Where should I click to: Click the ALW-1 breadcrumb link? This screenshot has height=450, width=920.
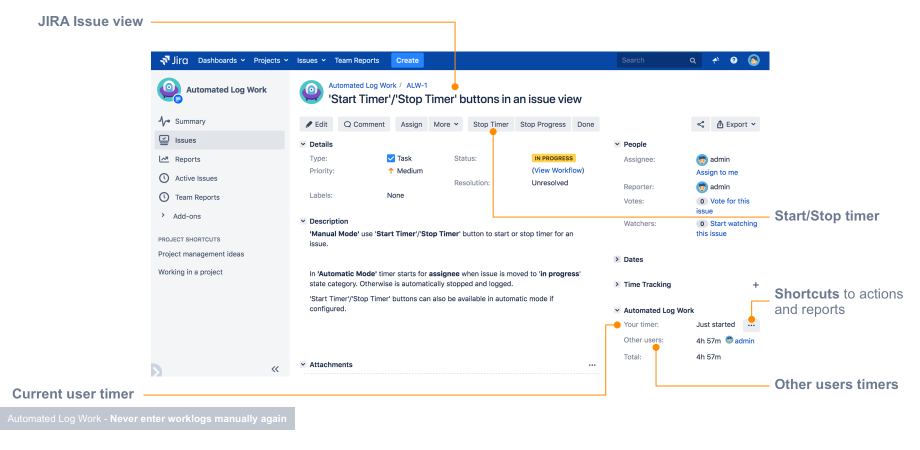pos(417,86)
